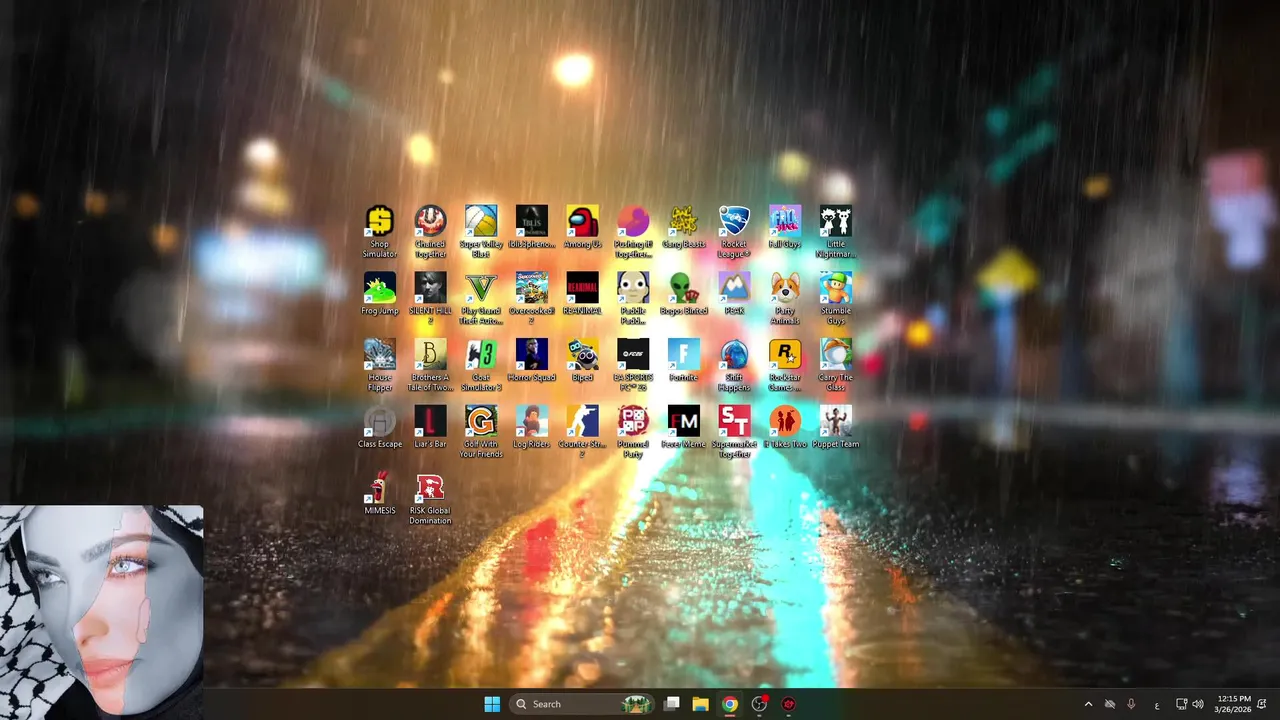Select the Super Volley Blast icon

tap(481, 221)
